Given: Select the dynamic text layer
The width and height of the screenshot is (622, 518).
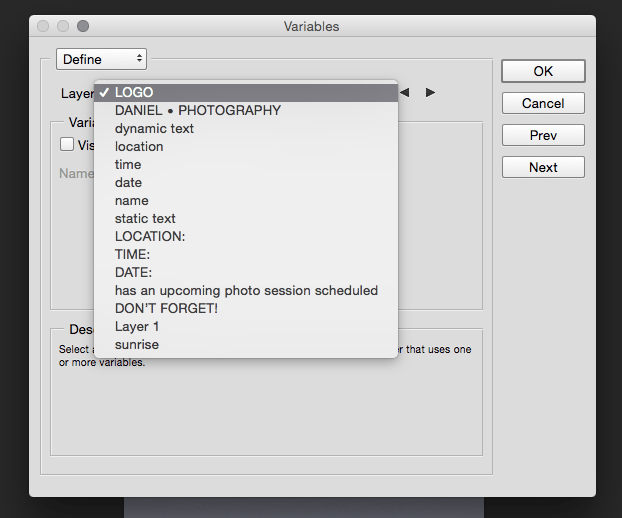Looking at the screenshot, I should [x=154, y=129].
